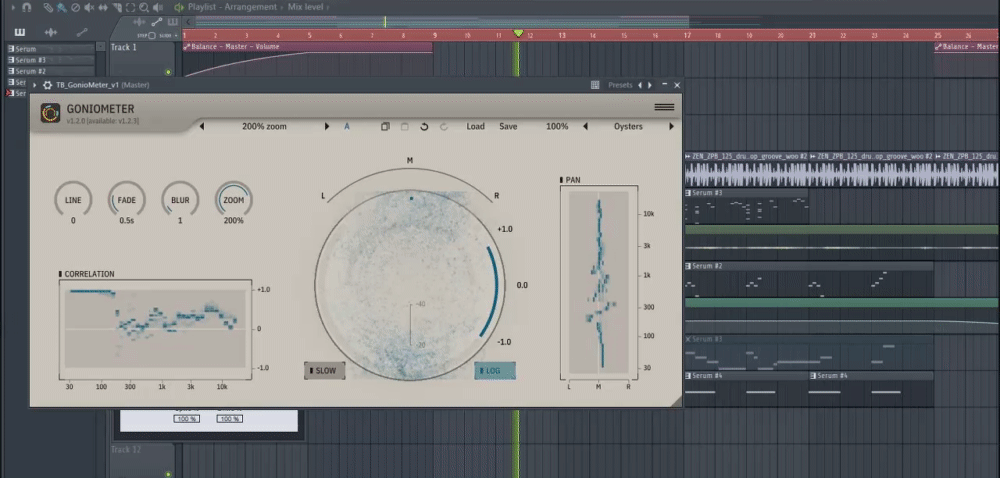Select the Serum #2 pattern in the picker
This screenshot has width=1000, height=478.
(50, 71)
